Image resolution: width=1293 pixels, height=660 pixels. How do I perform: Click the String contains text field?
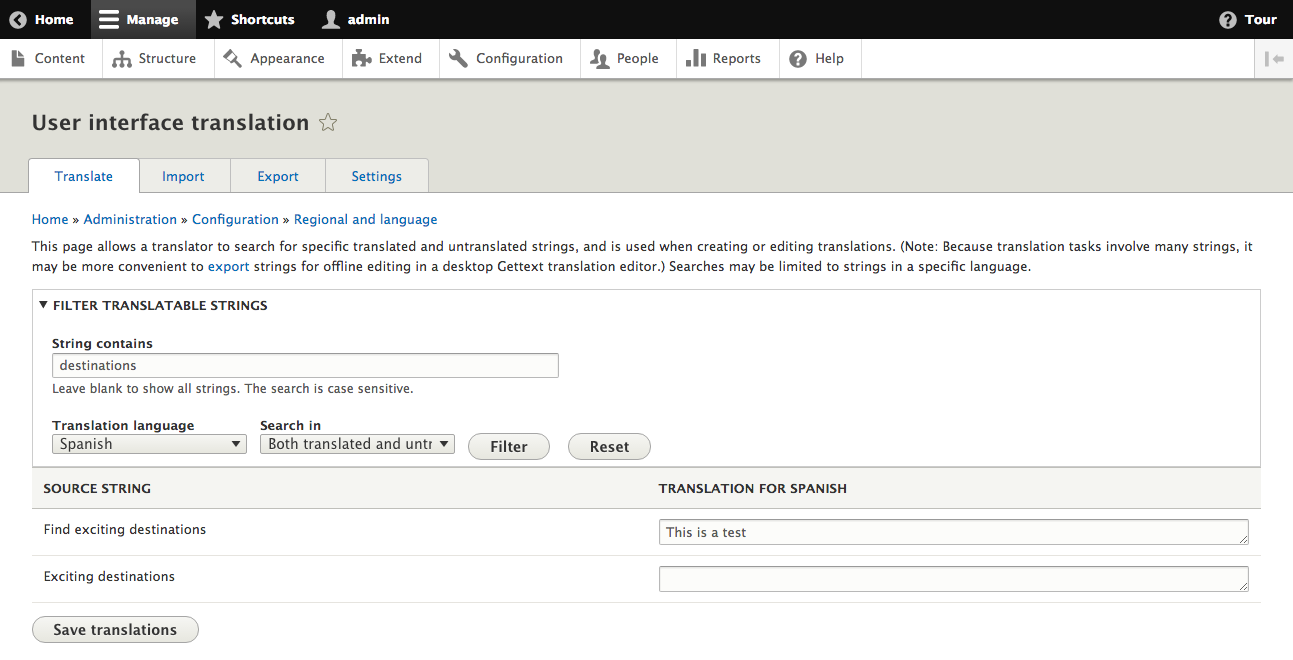pyautogui.click(x=305, y=366)
